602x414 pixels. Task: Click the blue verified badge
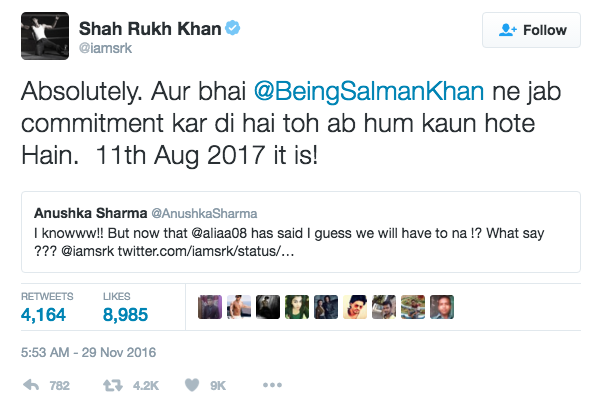click(x=234, y=29)
